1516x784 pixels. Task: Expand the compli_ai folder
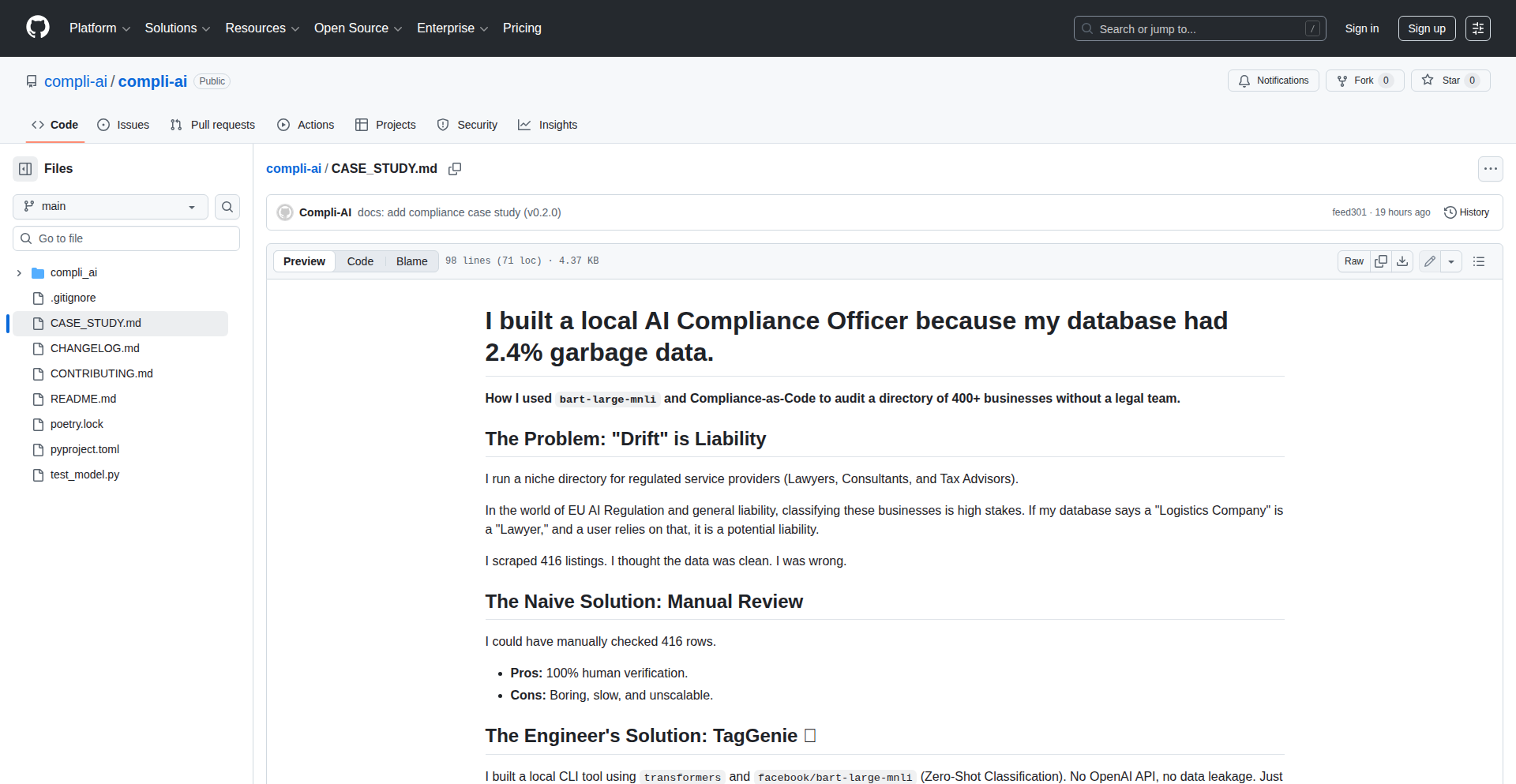(19, 273)
